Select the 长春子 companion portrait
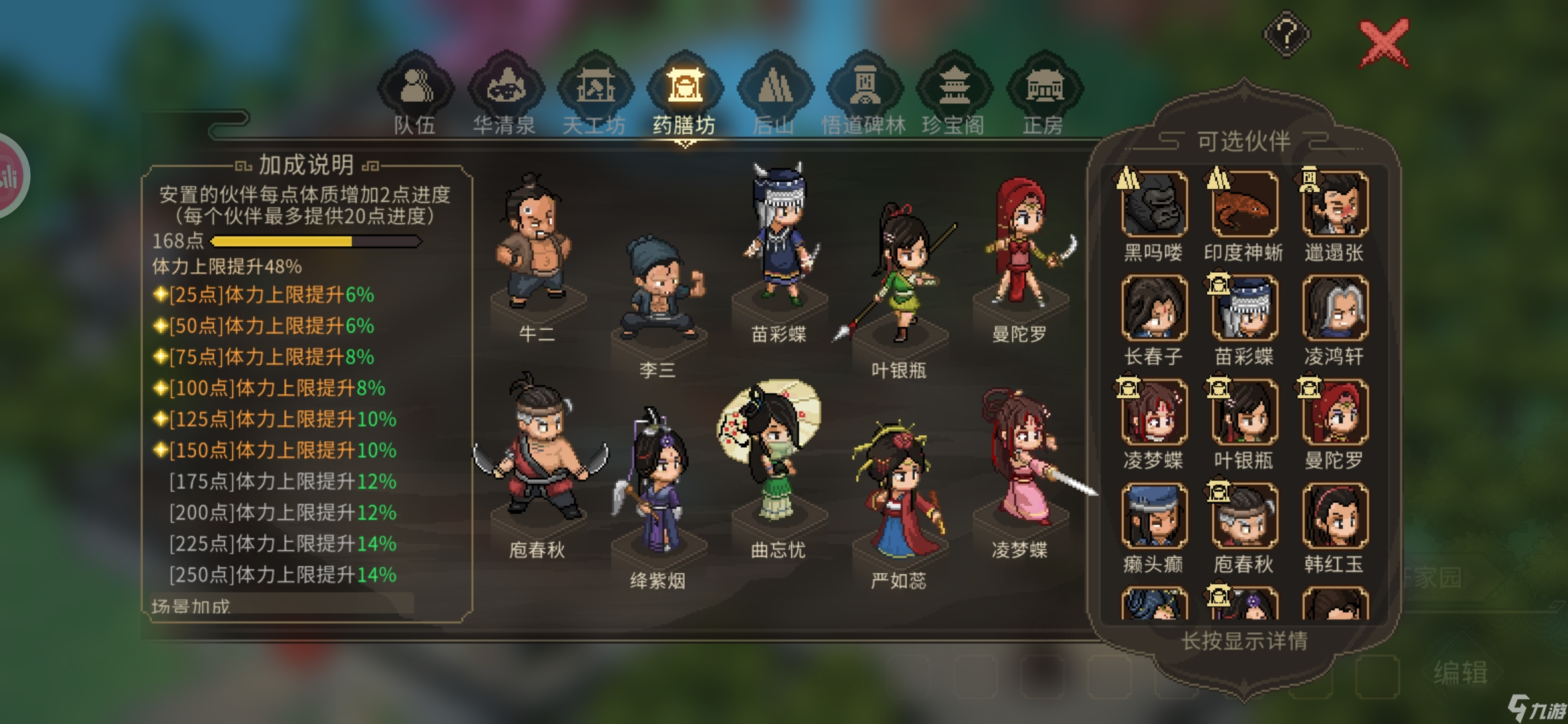This screenshot has width=1568, height=724. coord(1154,308)
